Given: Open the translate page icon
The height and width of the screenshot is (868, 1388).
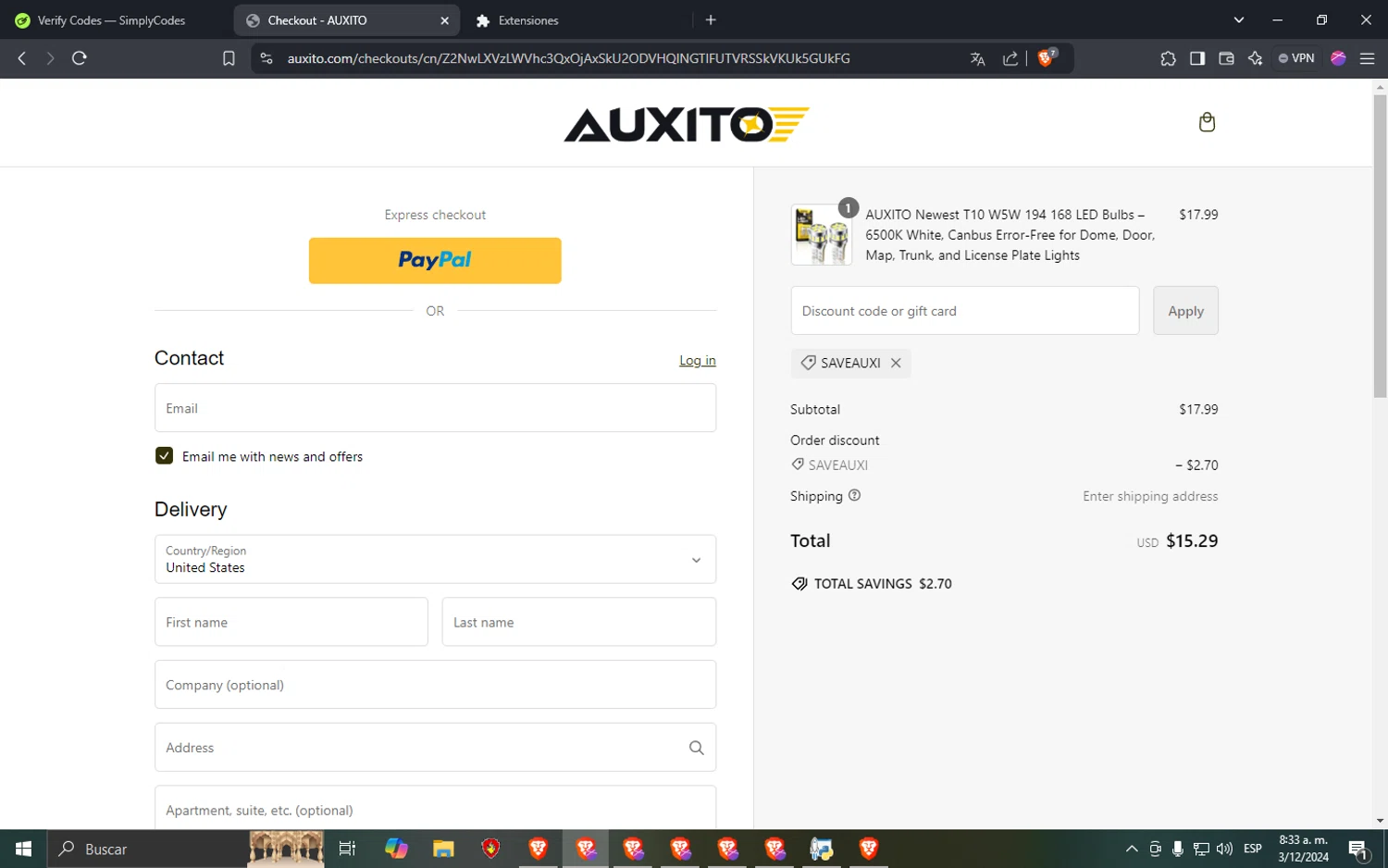Looking at the screenshot, I should [977, 58].
